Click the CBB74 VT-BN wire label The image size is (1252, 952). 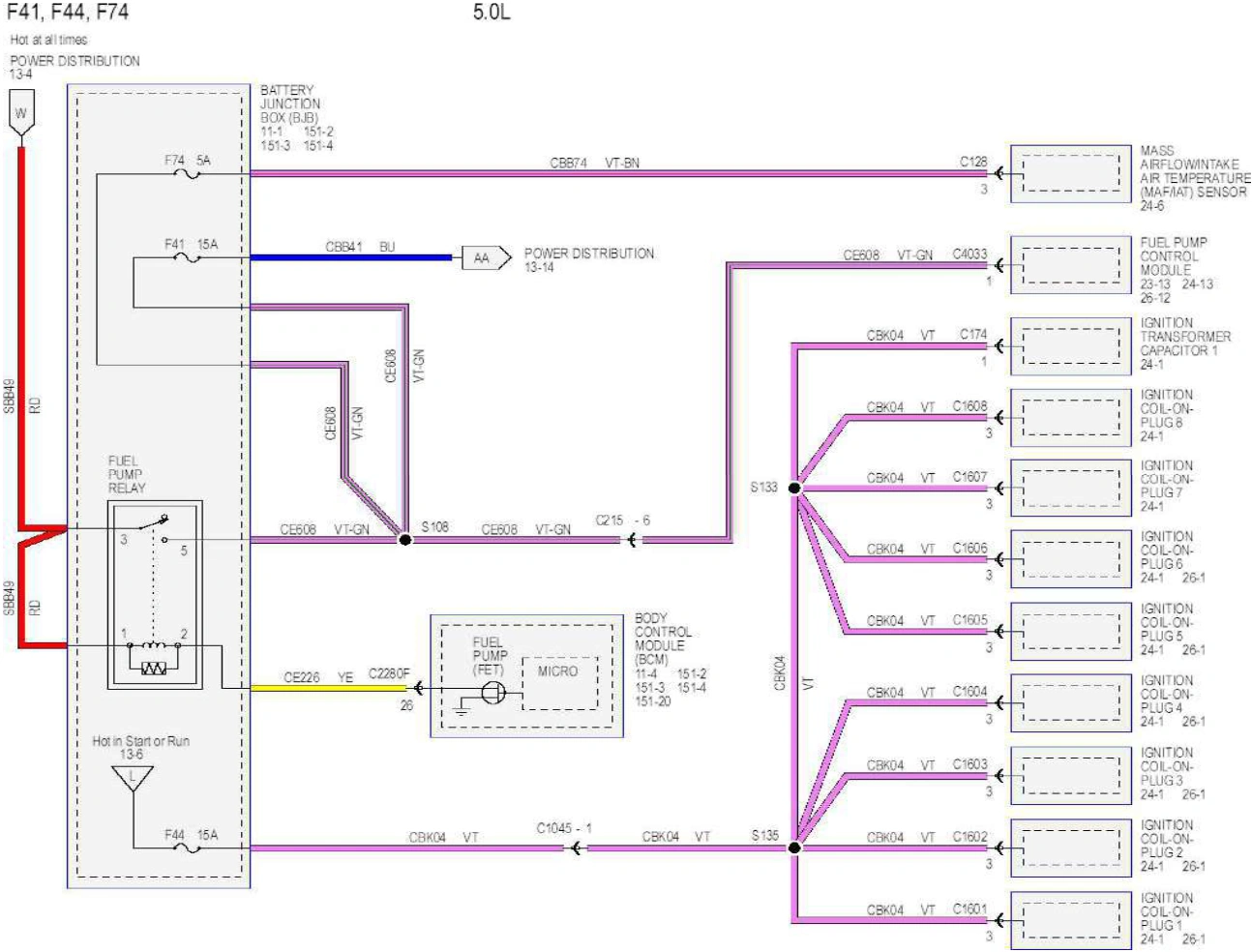tap(595, 164)
